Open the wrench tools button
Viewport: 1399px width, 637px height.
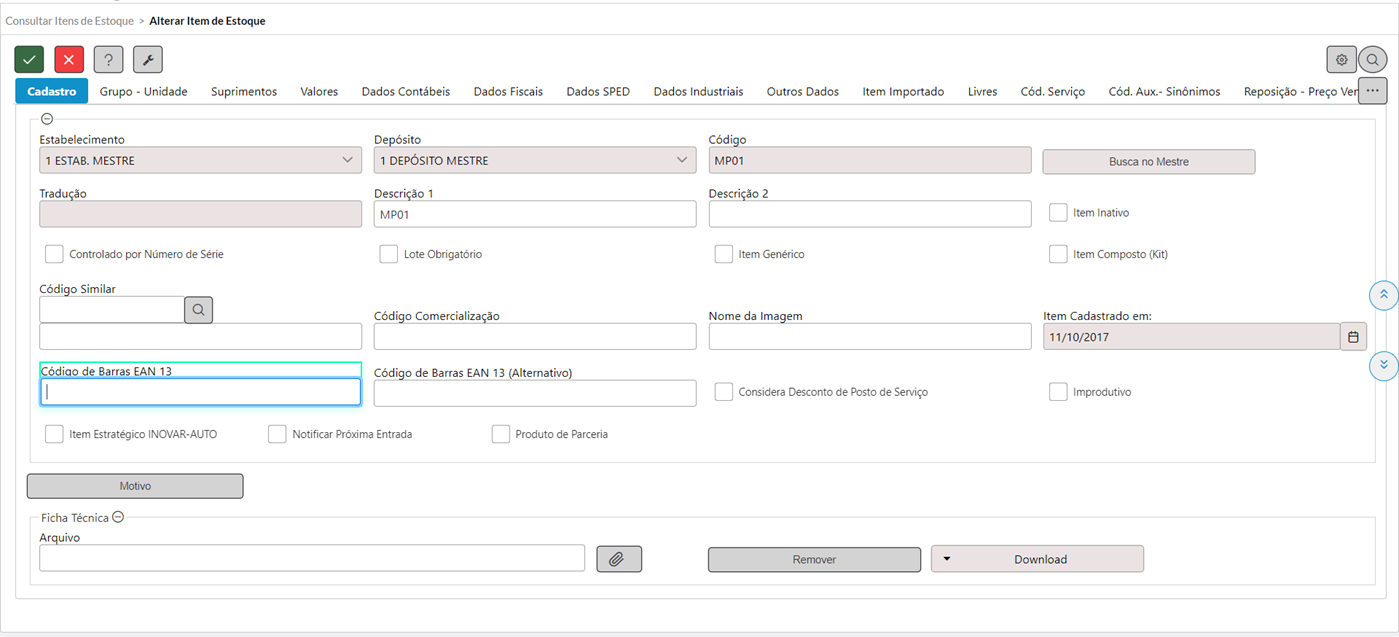coord(148,59)
